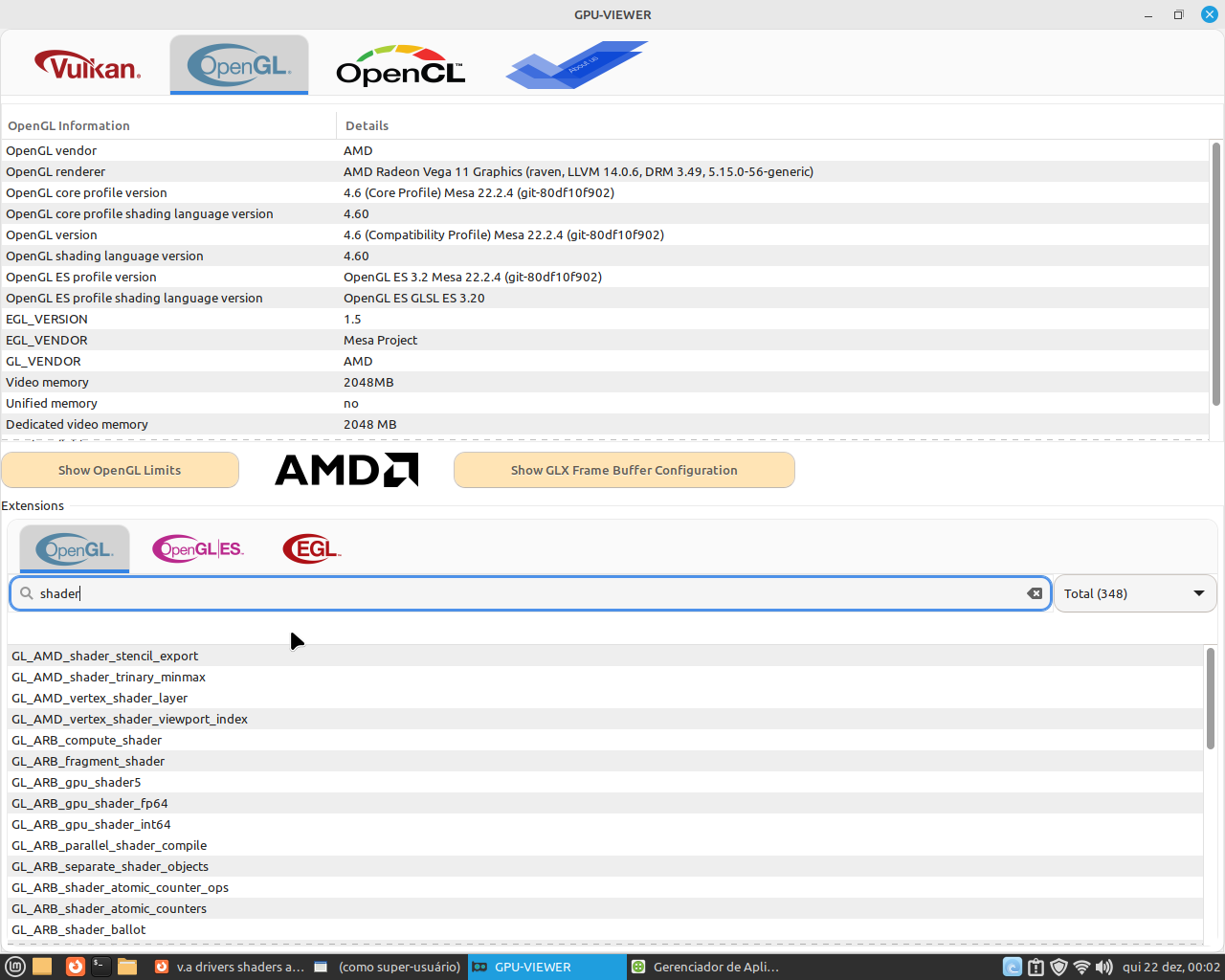This screenshot has height=980, width=1225.
Task: Open the About Us tab
Action: click(576, 66)
